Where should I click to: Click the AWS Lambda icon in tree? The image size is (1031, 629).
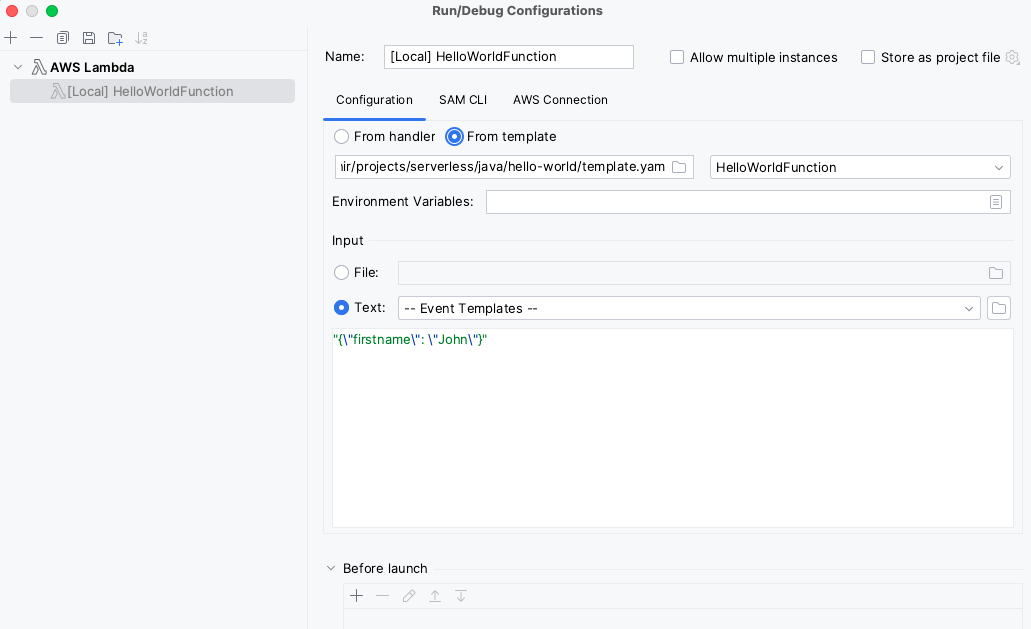pos(39,67)
